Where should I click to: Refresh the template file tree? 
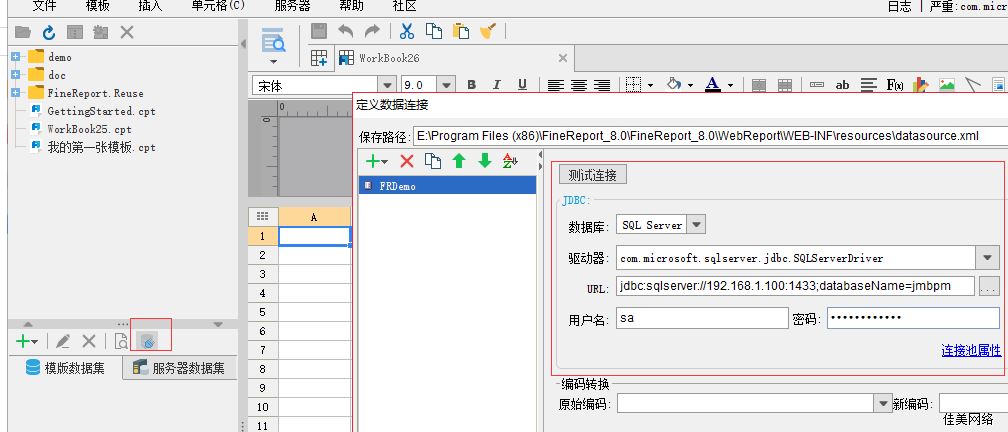click(49, 33)
